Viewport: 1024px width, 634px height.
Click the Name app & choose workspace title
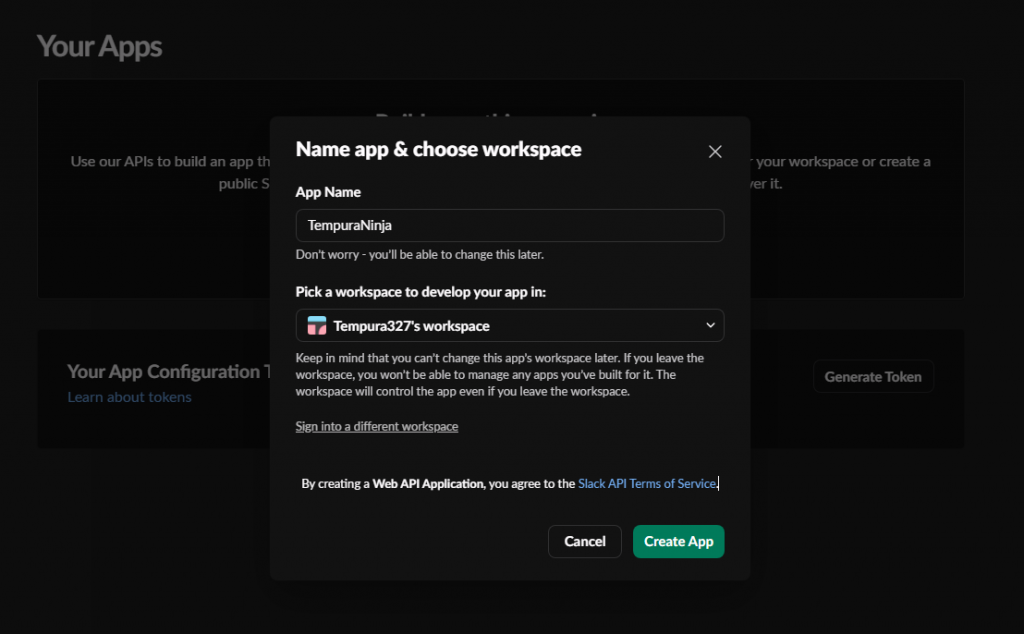[438, 149]
